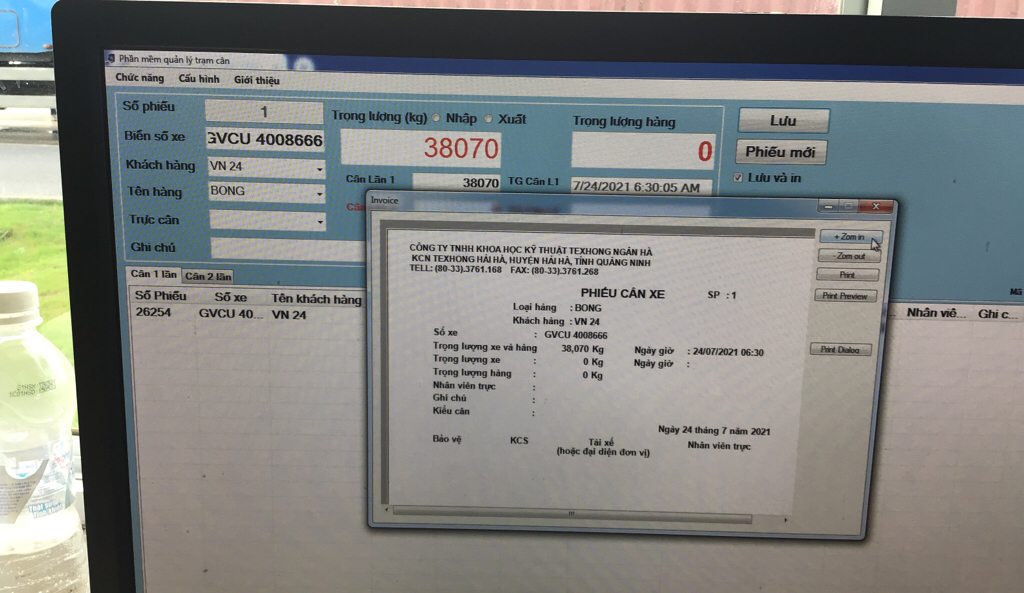Select the Xuất radio button
This screenshot has height=593, width=1024.
488,119
